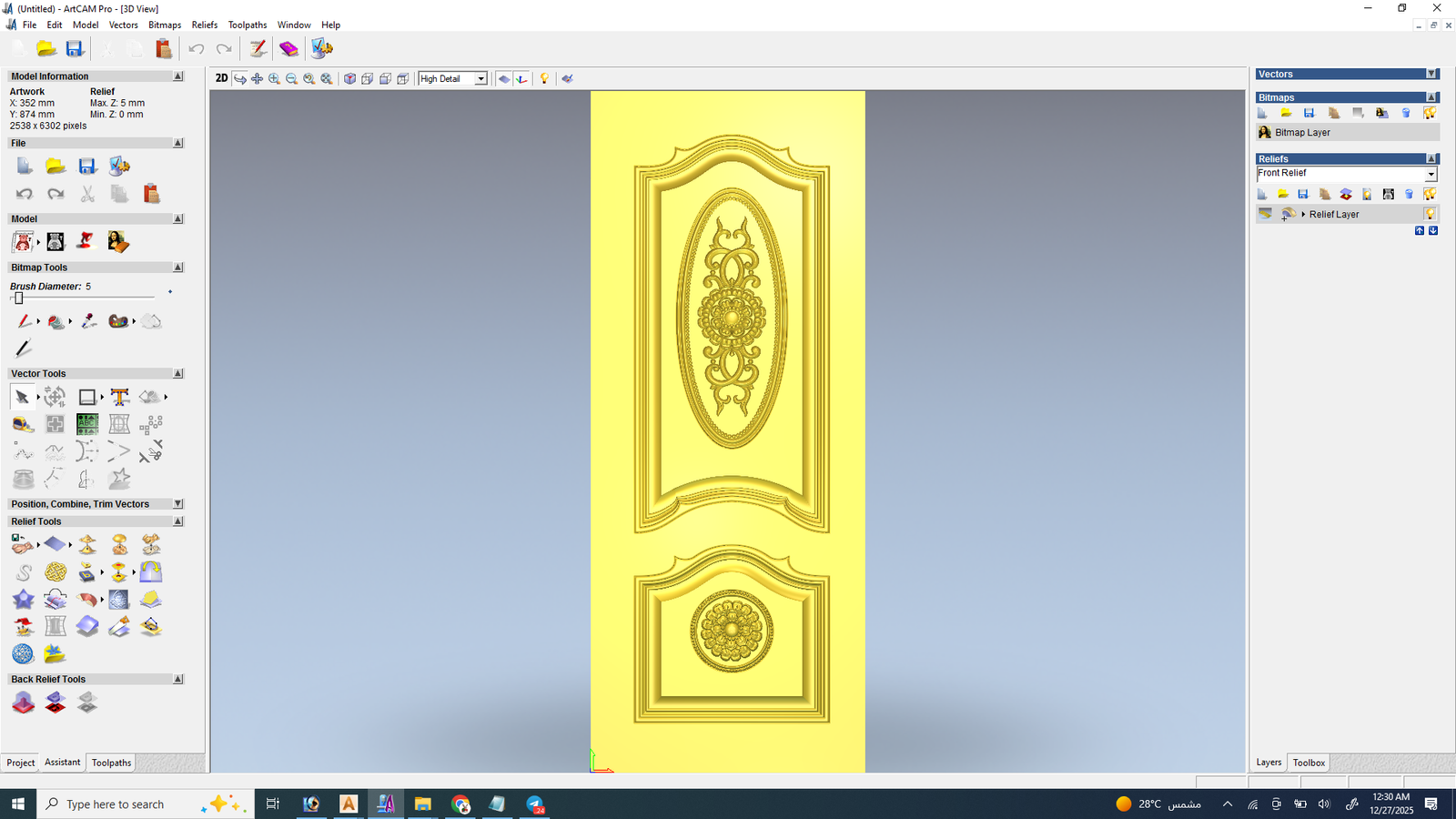This screenshot has width=1456, height=819.
Task: Click the Weave Wizard knot icon
Action: pos(56,571)
